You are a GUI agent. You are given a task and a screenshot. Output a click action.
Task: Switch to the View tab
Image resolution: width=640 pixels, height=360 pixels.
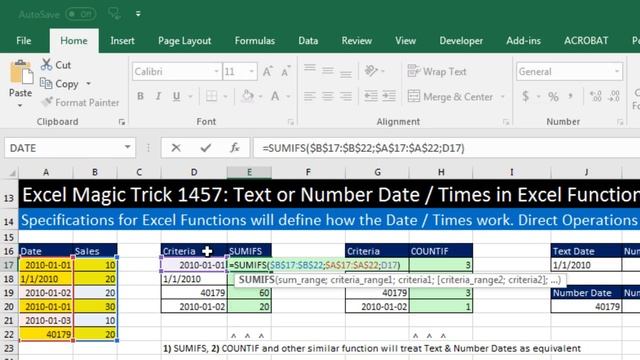405,41
